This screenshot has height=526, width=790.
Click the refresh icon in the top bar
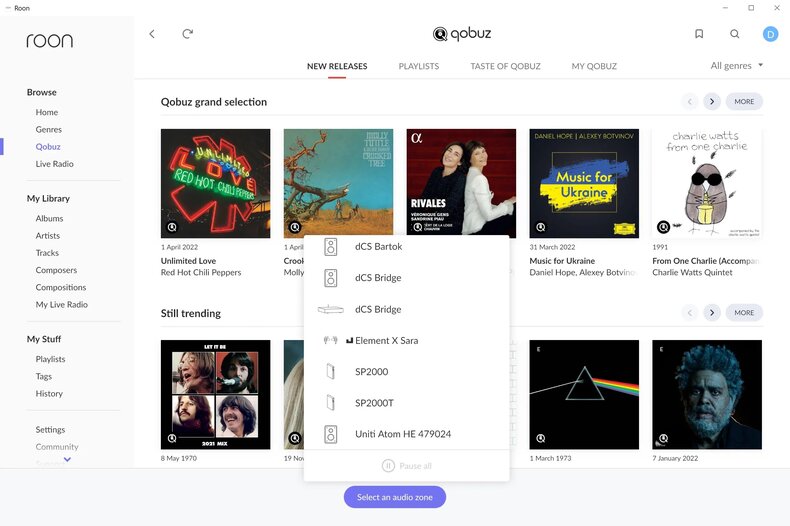(x=187, y=34)
